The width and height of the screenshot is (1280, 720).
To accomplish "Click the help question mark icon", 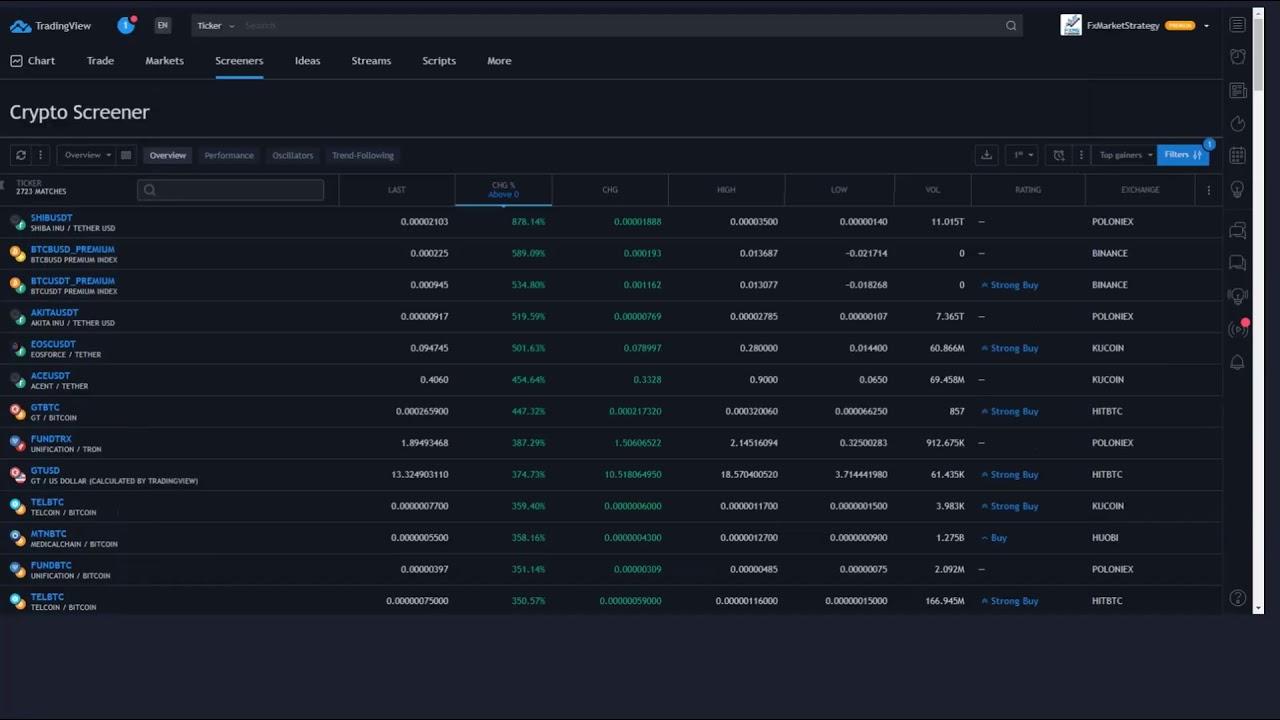I will pos(1238,598).
